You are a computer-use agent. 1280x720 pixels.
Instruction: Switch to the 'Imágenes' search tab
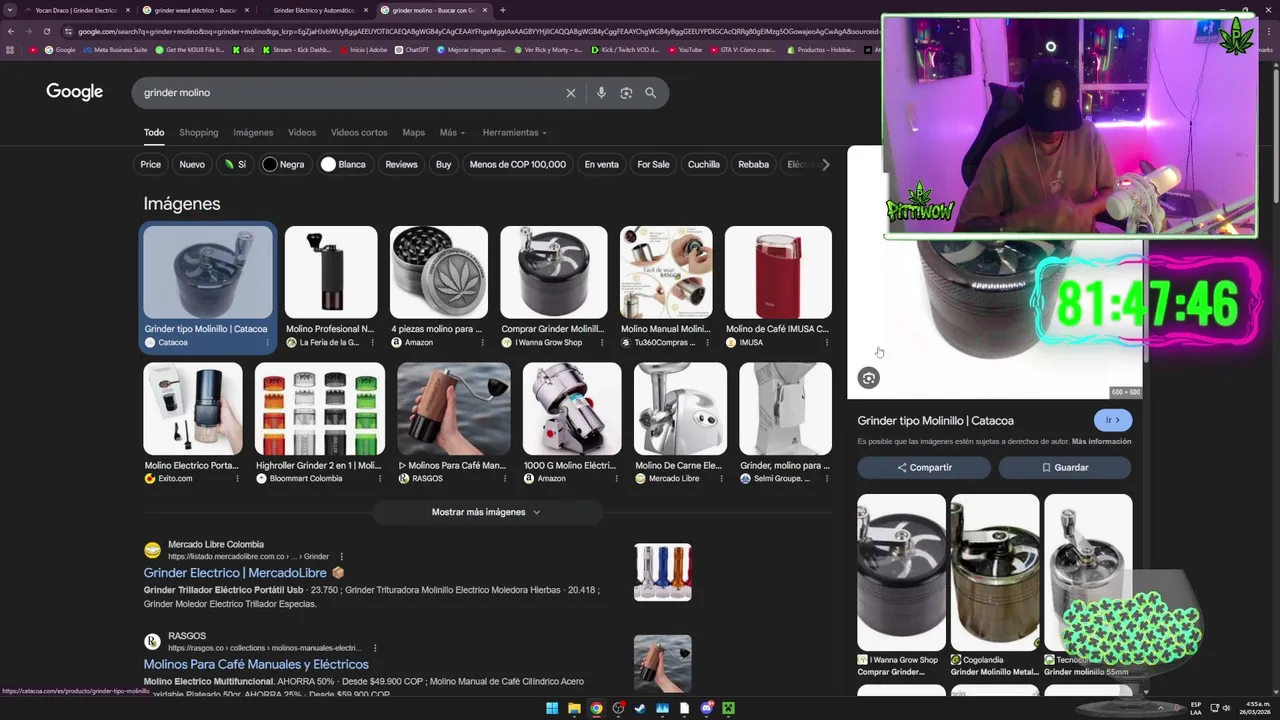pos(253,133)
